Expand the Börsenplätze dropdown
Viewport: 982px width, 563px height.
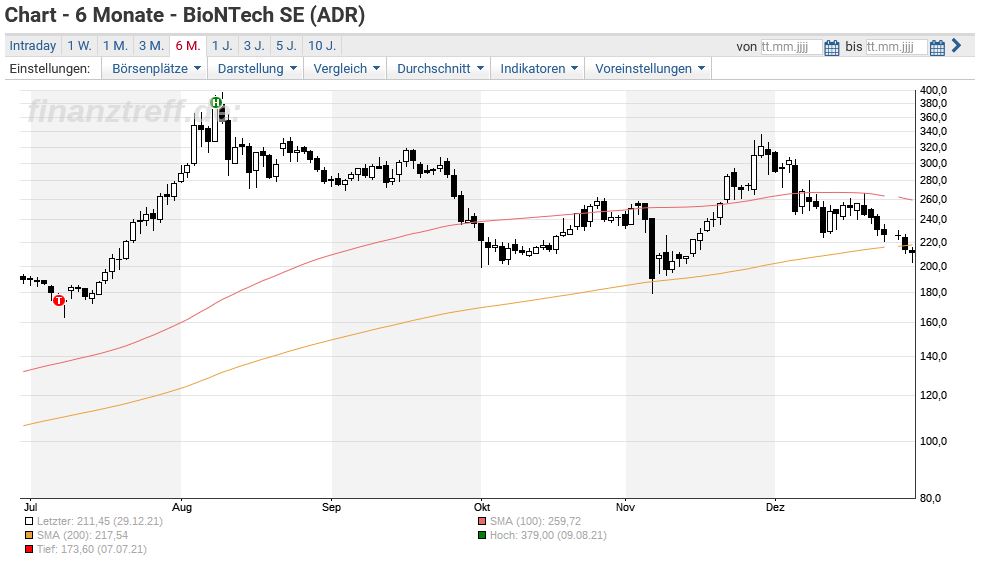156,69
